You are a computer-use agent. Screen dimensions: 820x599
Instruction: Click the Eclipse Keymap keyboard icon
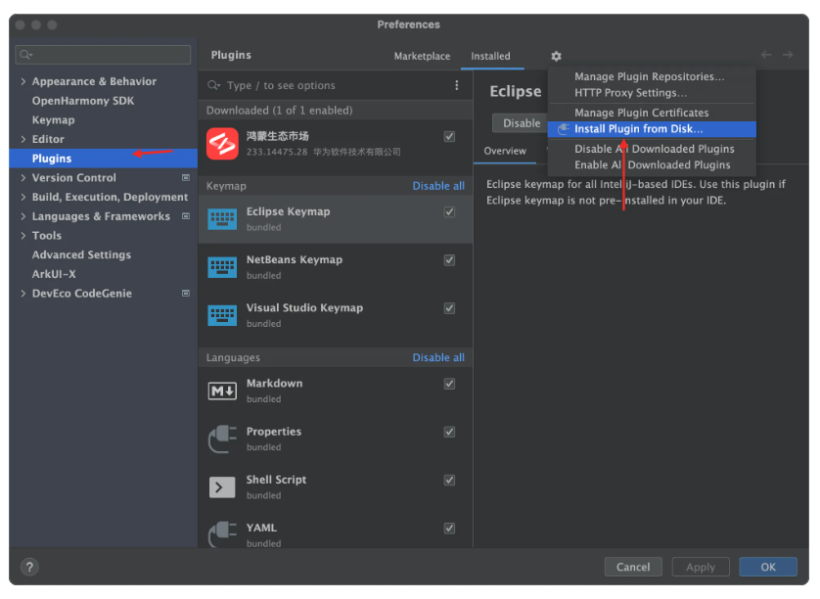point(222,219)
